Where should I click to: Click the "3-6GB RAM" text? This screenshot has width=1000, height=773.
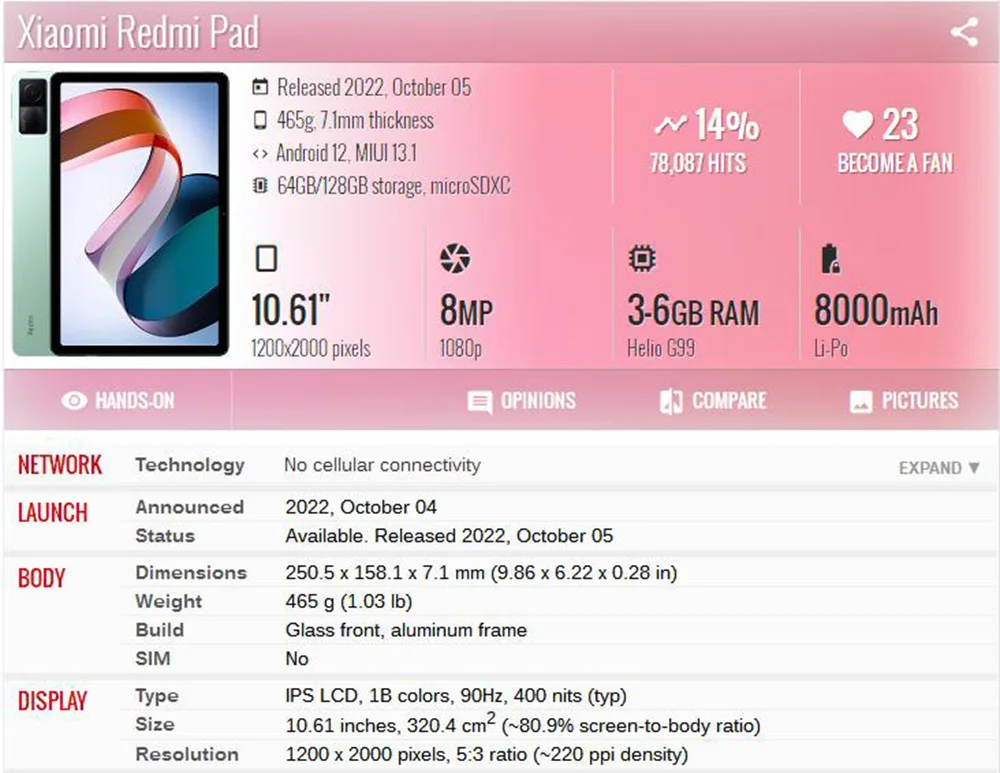(x=694, y=311)
